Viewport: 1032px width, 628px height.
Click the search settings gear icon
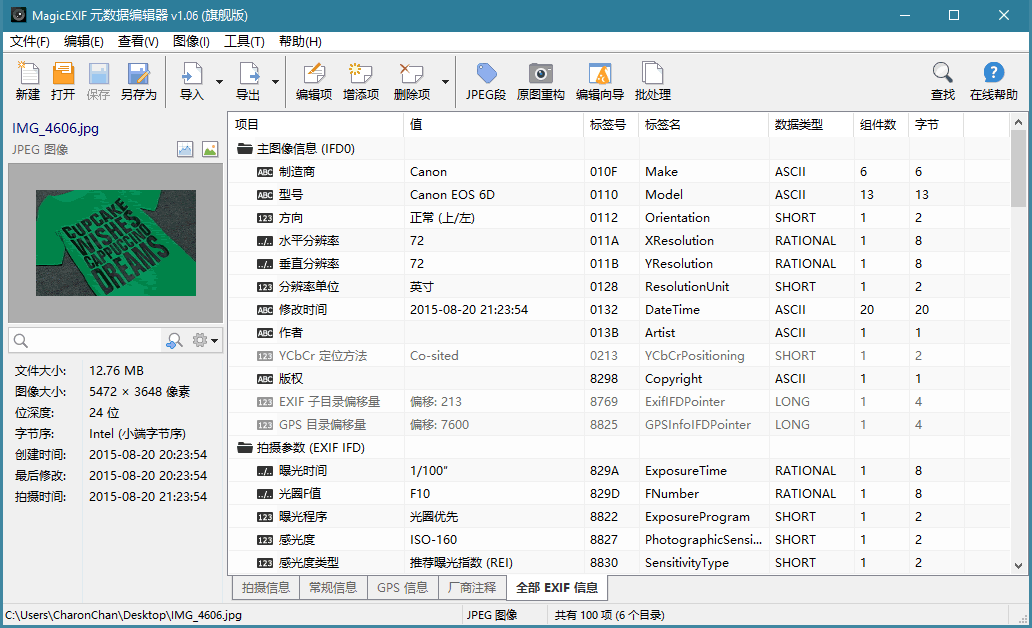click(x=200, y=340)
